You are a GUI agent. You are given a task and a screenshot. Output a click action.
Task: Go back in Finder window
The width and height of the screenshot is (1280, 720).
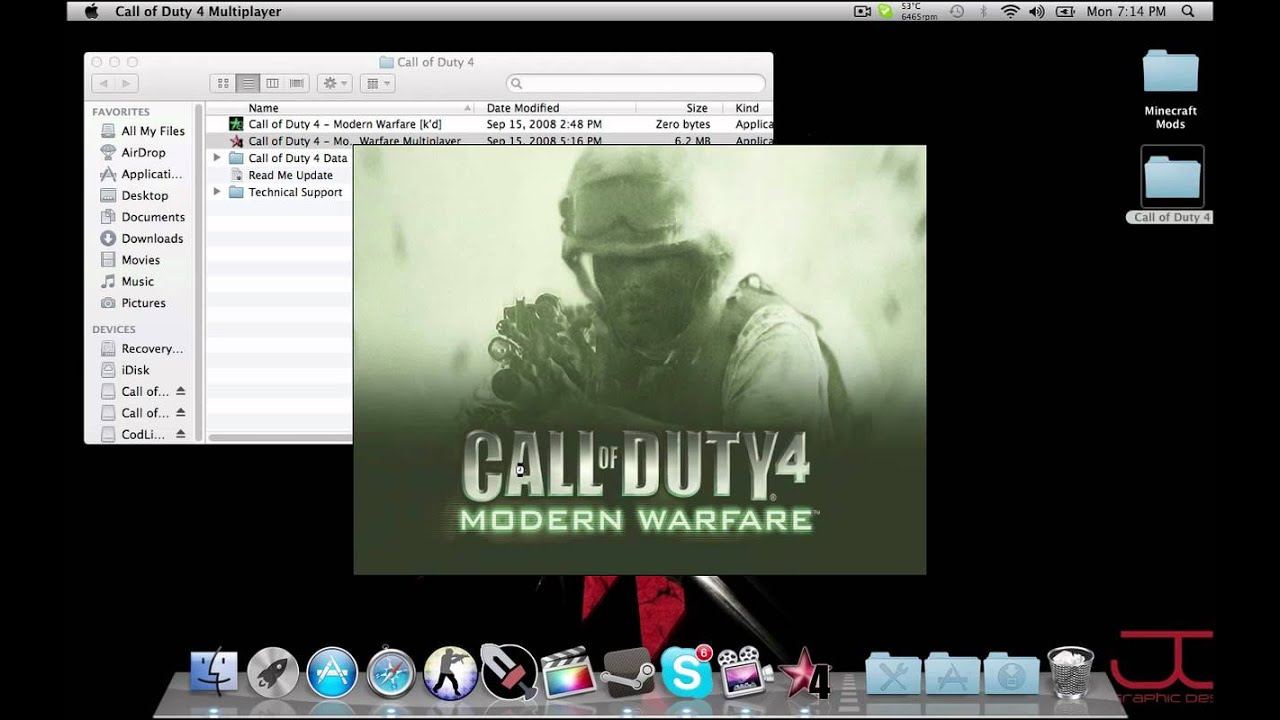(103, 84)
